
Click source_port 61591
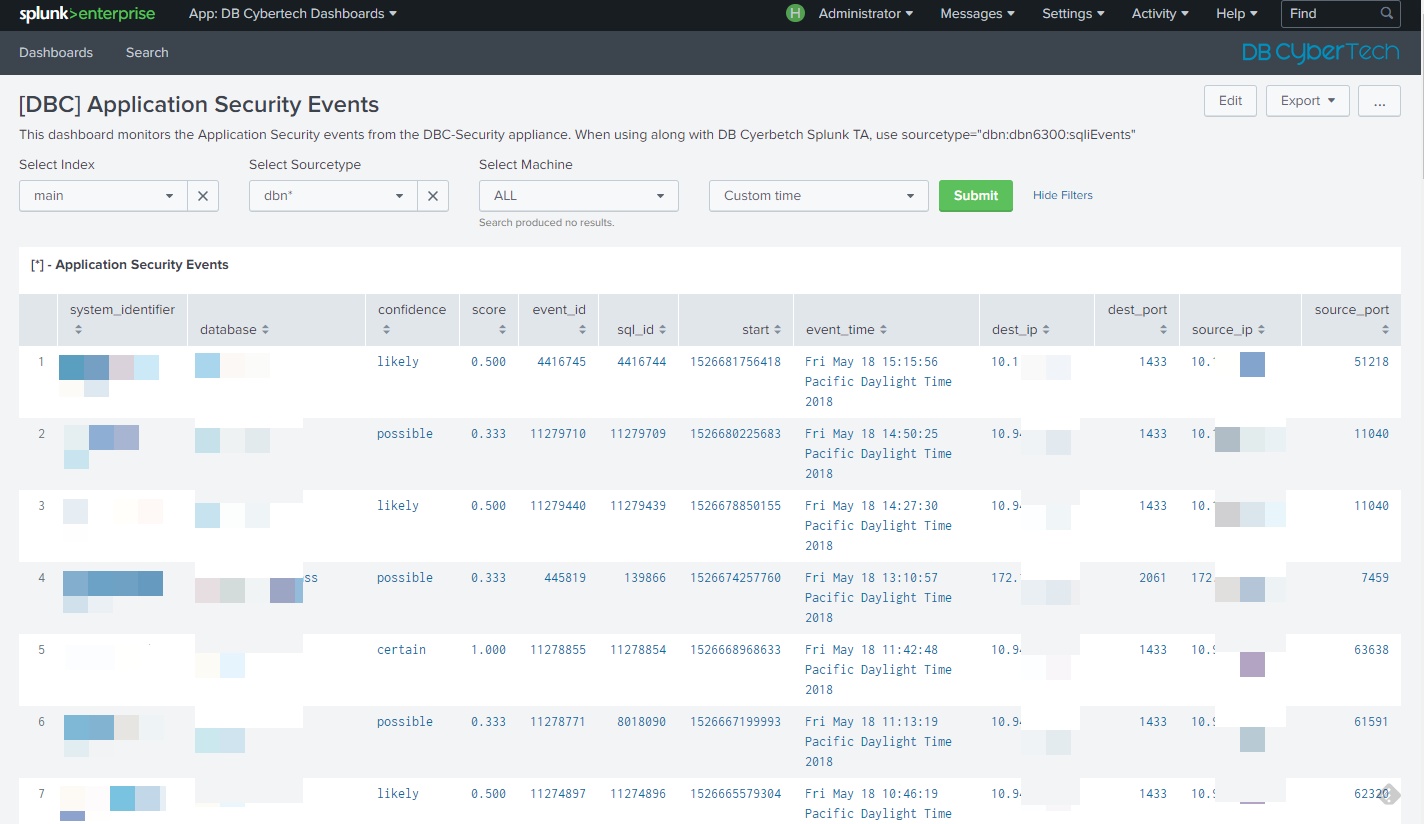[1372, 722]
